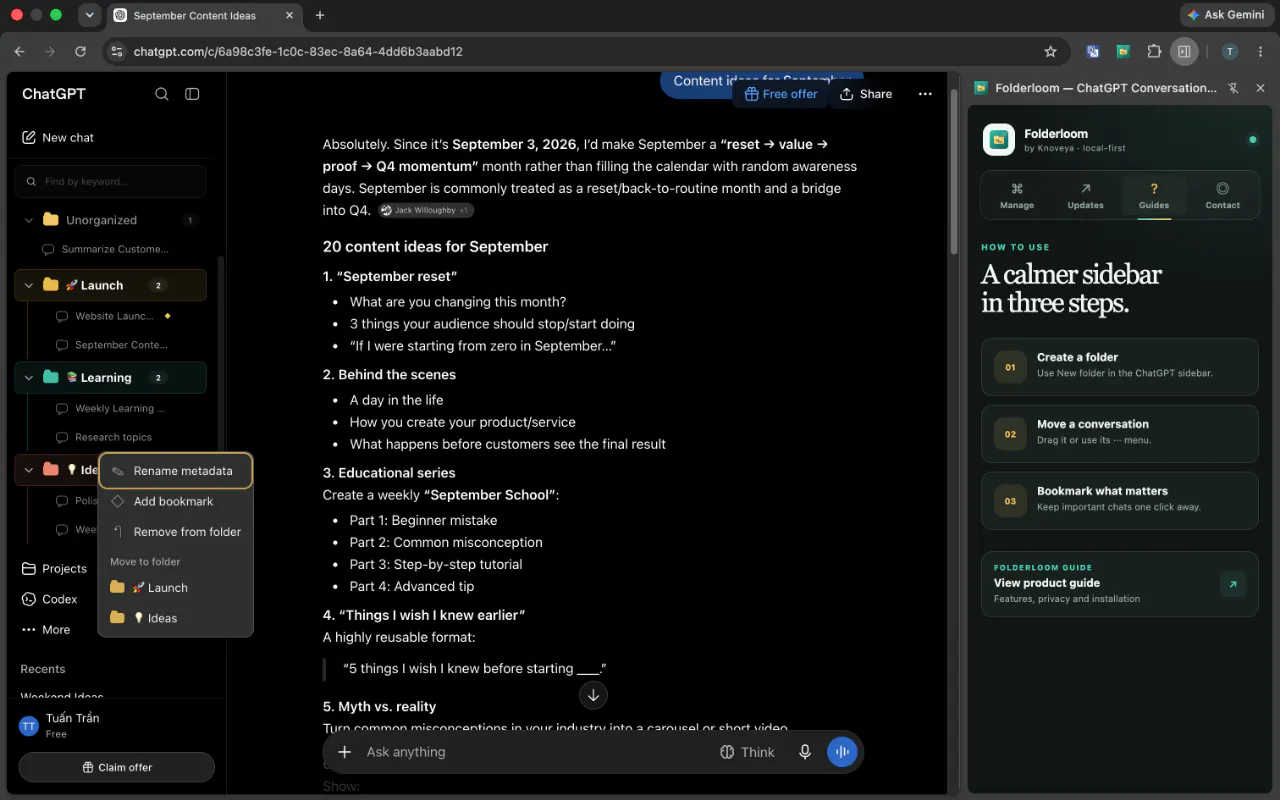Click the Folderloom logo in panel
Image resolution: width=1280 pixels, height=800 pixels.
[x=999, y=140]
